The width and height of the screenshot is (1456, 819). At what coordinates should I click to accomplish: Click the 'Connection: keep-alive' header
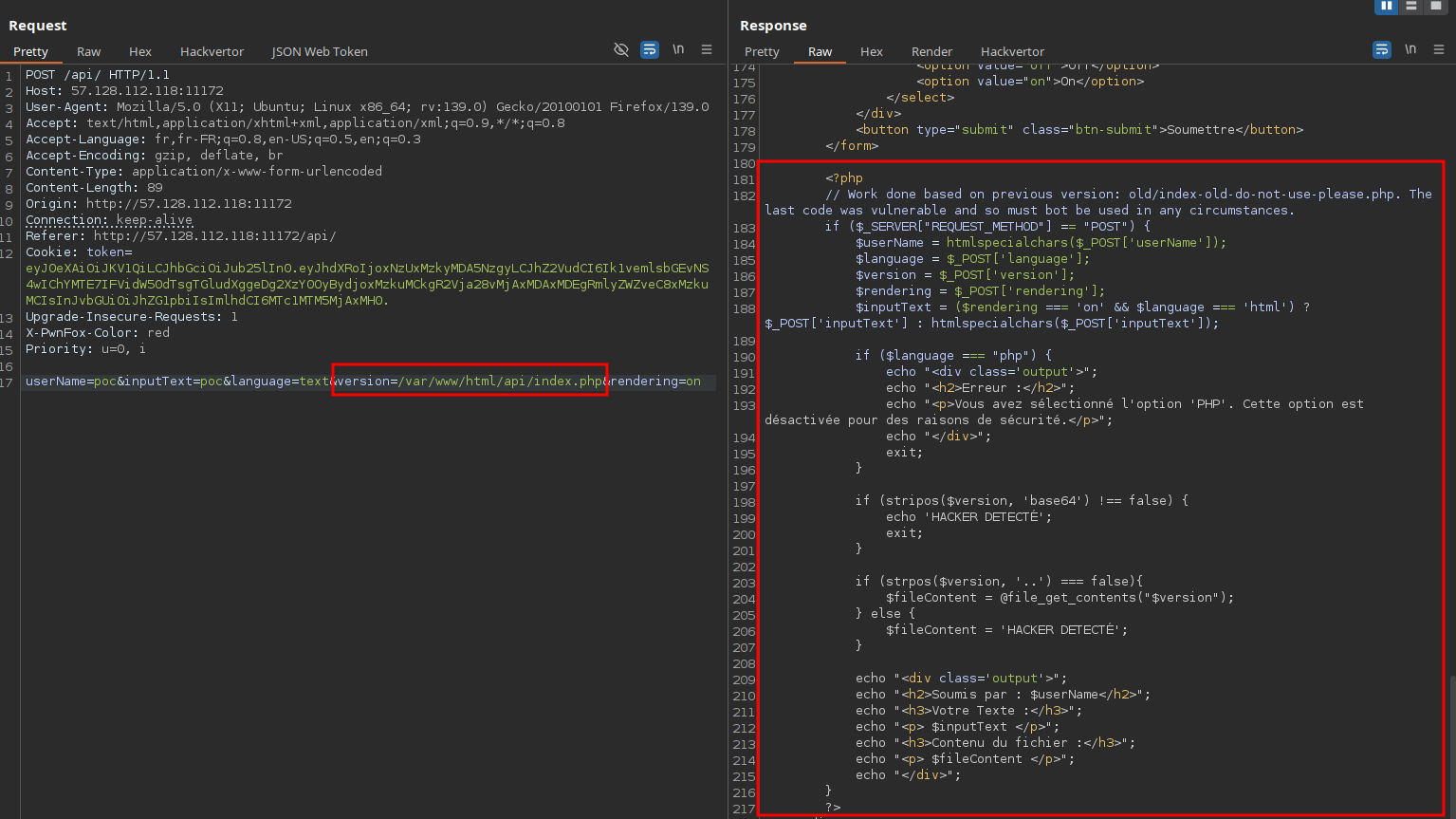pyautogui.click(x=109, y=220)
